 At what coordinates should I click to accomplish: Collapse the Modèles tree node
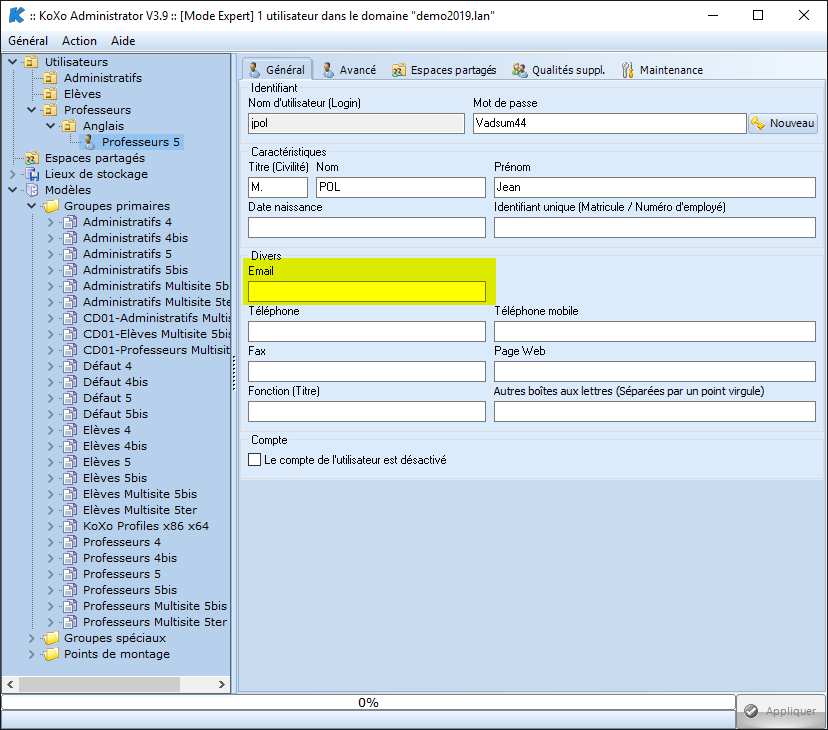13,190
